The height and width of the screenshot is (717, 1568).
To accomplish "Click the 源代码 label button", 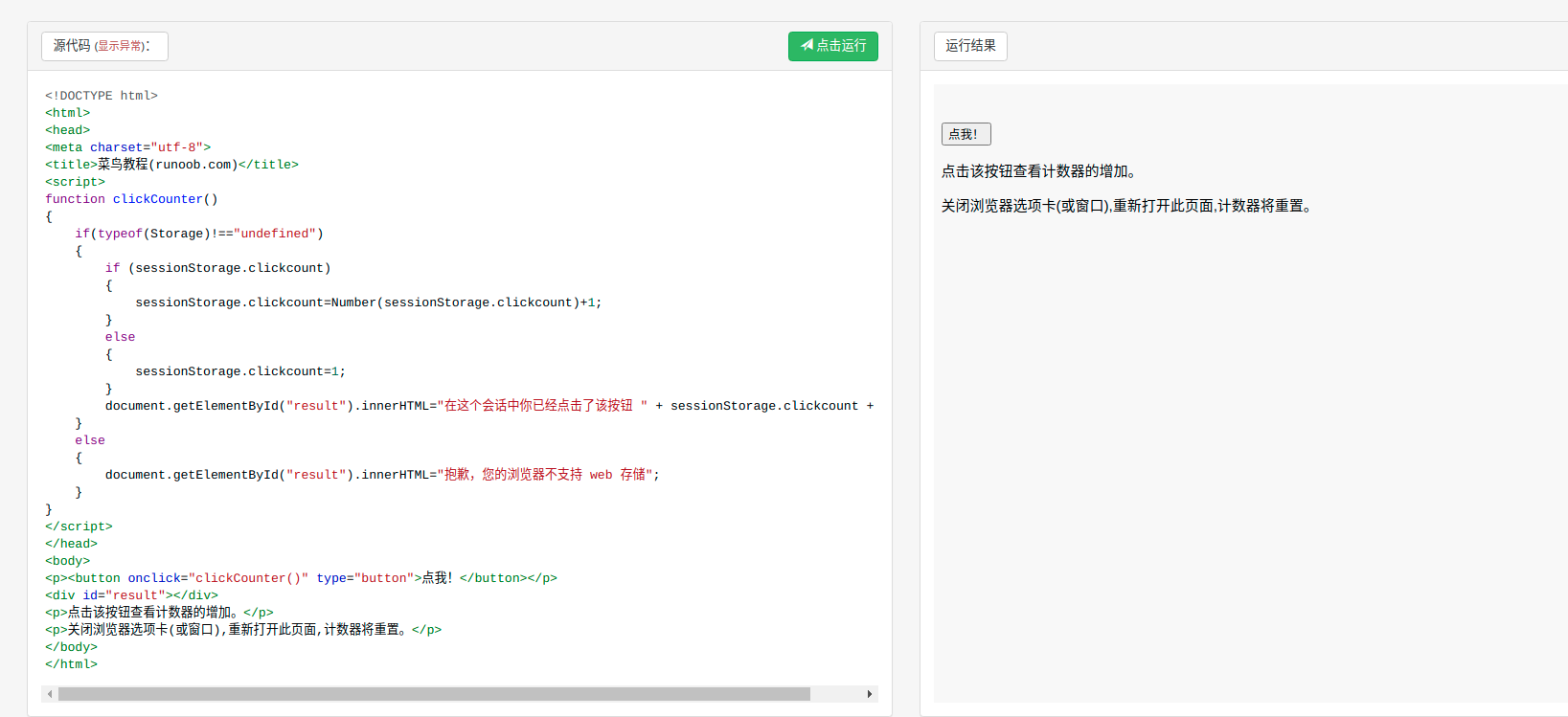I will pyautogui.click(x=104, y=46).
